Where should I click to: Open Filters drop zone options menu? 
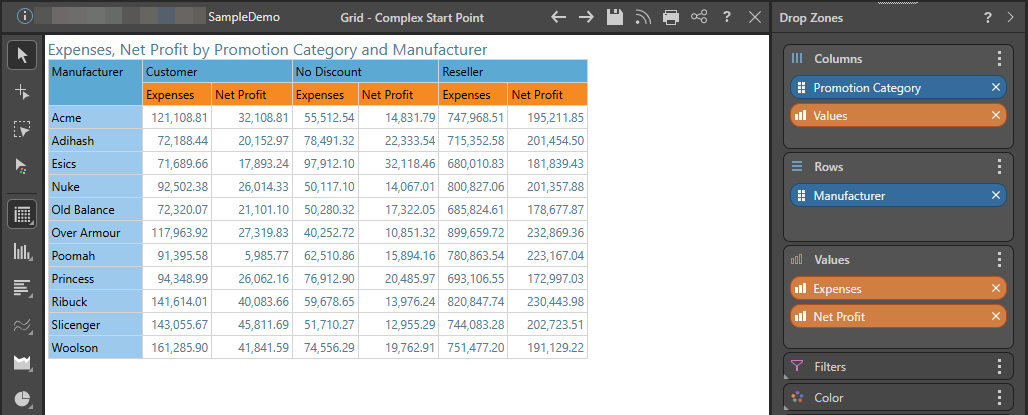click(999, 367)
